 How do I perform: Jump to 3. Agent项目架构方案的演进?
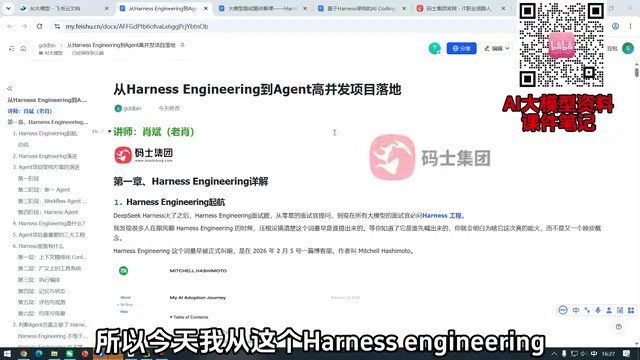click(46, 167)
